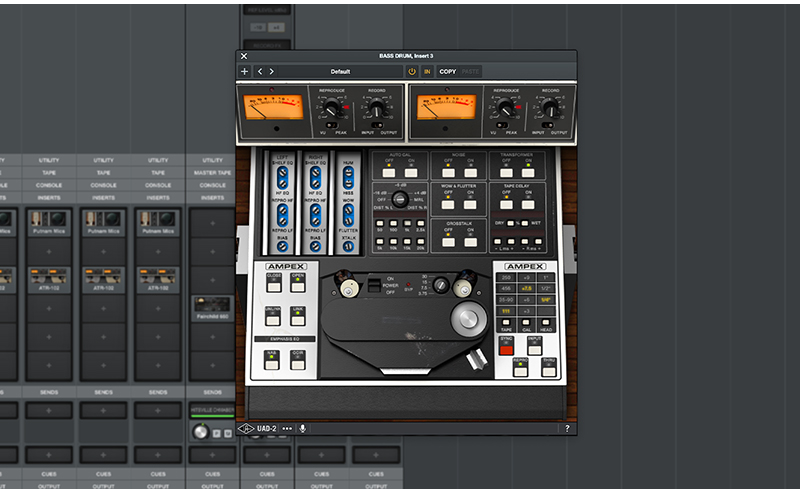800x489 pixels.
Task: Click the left channel VU meter
Action: [x=273, y=108]
